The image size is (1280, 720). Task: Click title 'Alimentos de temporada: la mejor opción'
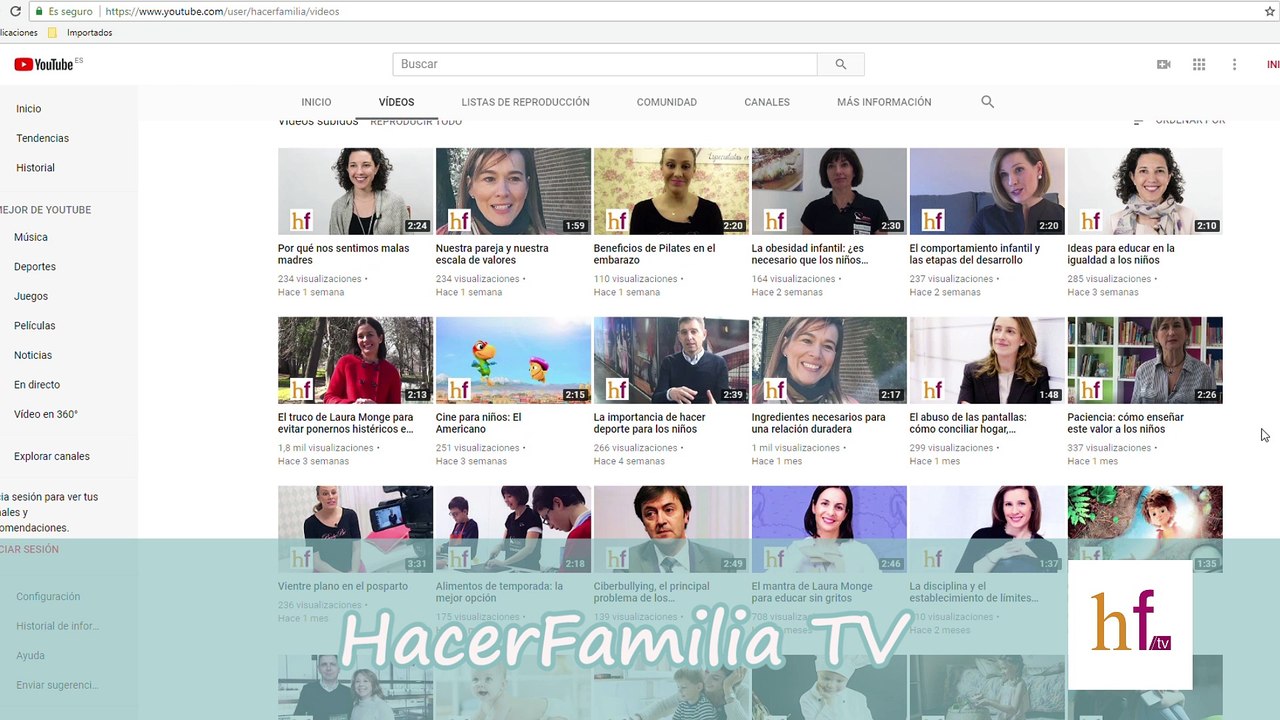500,592
